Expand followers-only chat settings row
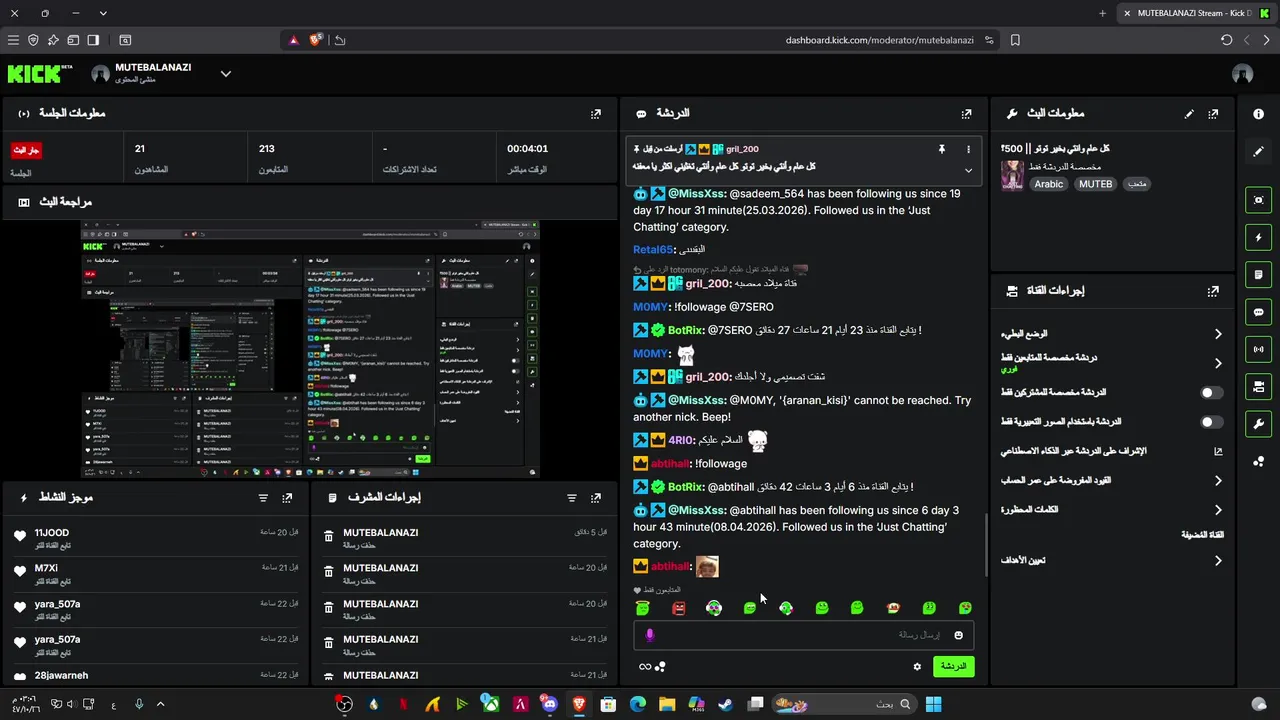This screenshot has height=720, width=1280. [1112, 363]
